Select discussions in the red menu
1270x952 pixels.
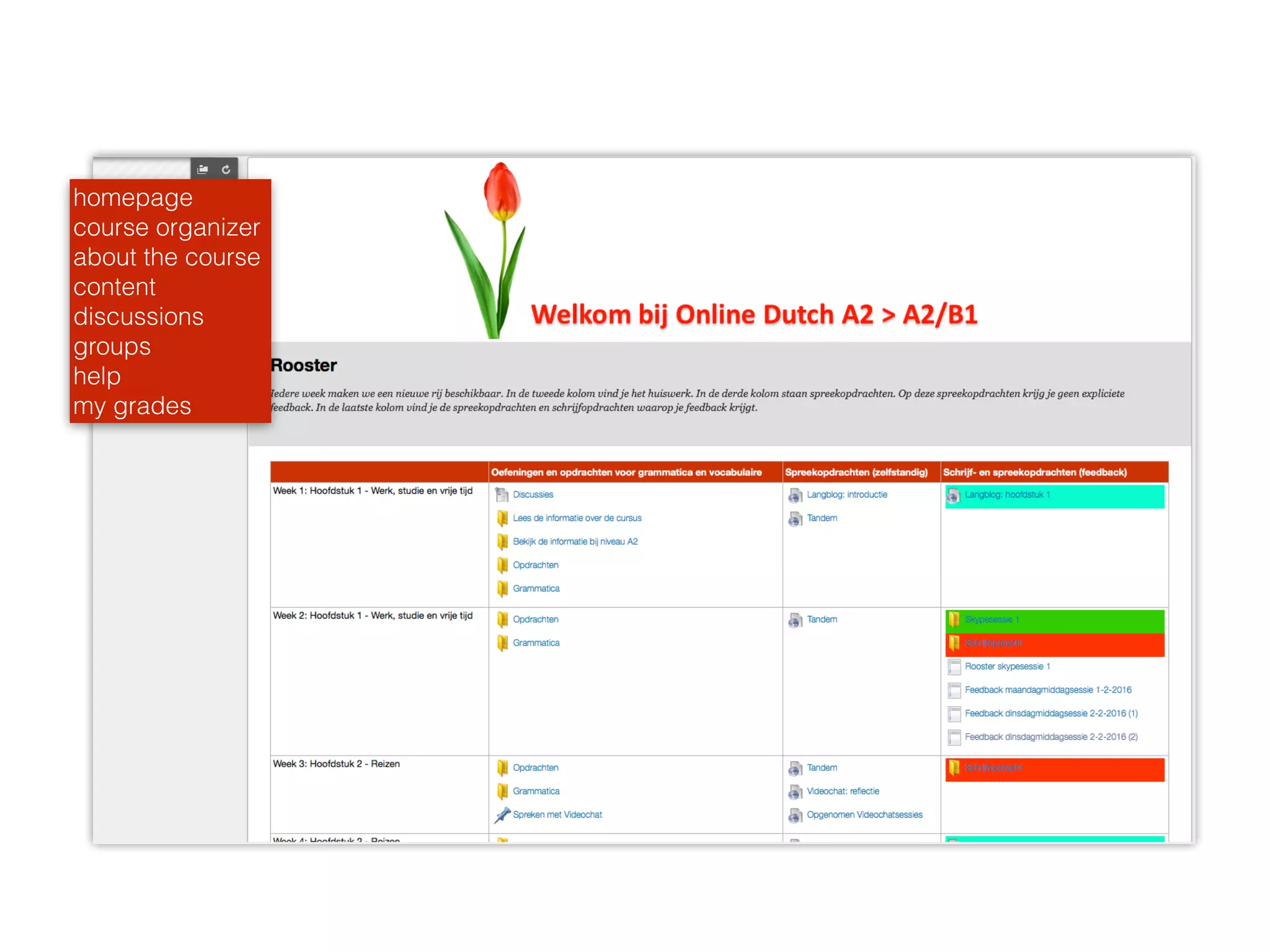[138, 317]
